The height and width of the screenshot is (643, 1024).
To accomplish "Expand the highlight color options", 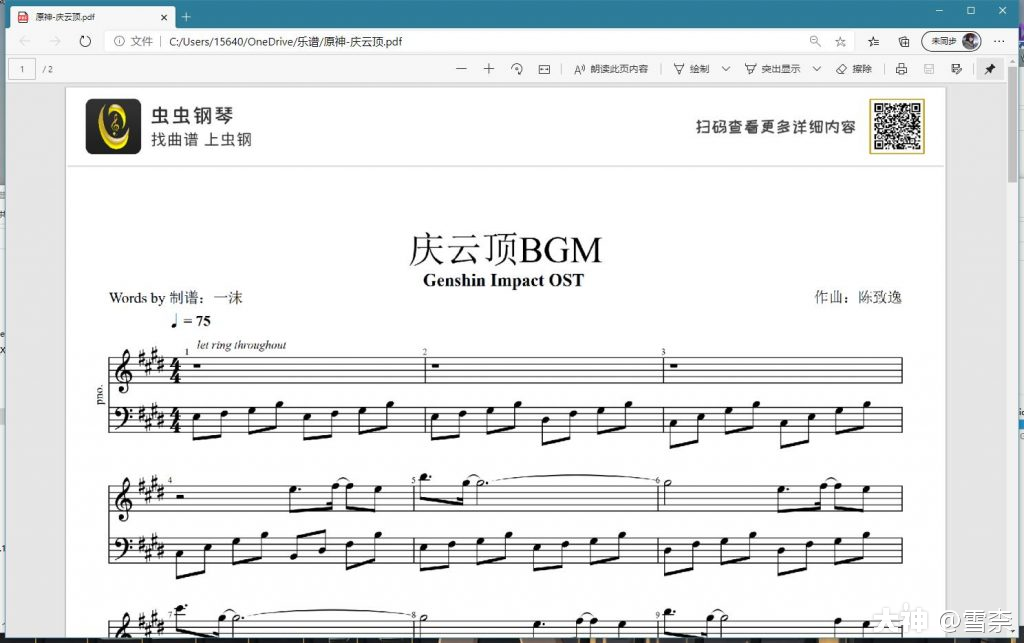I will click(x=814, y=68).
